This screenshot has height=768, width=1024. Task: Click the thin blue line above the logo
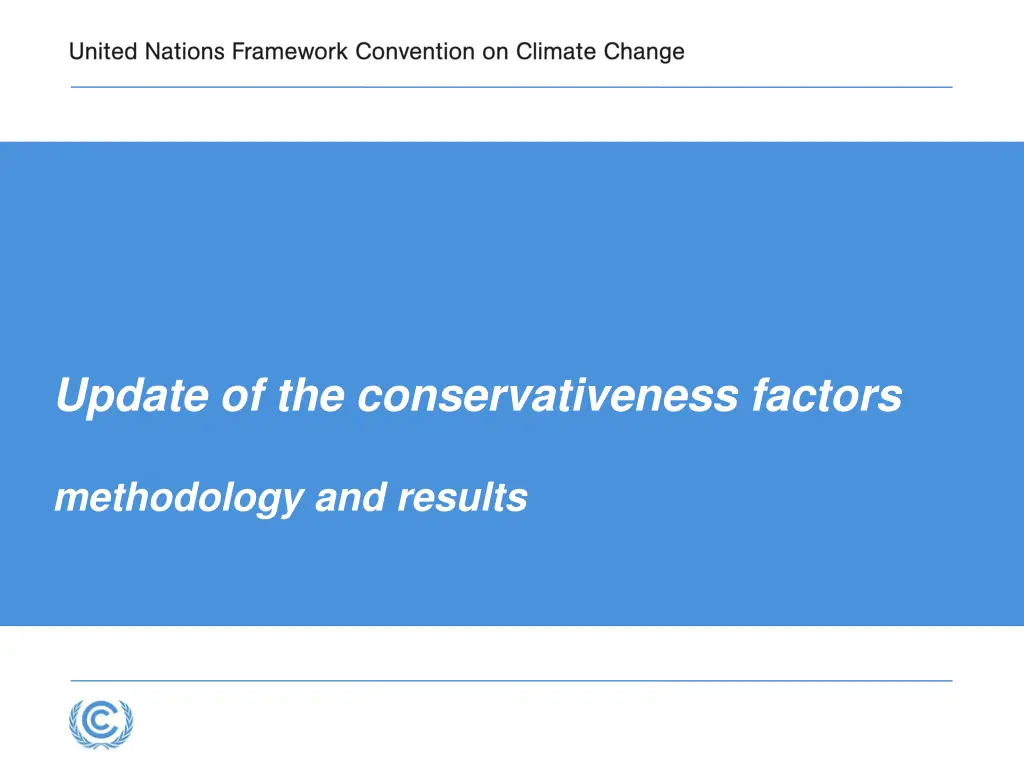coord(511,681)
